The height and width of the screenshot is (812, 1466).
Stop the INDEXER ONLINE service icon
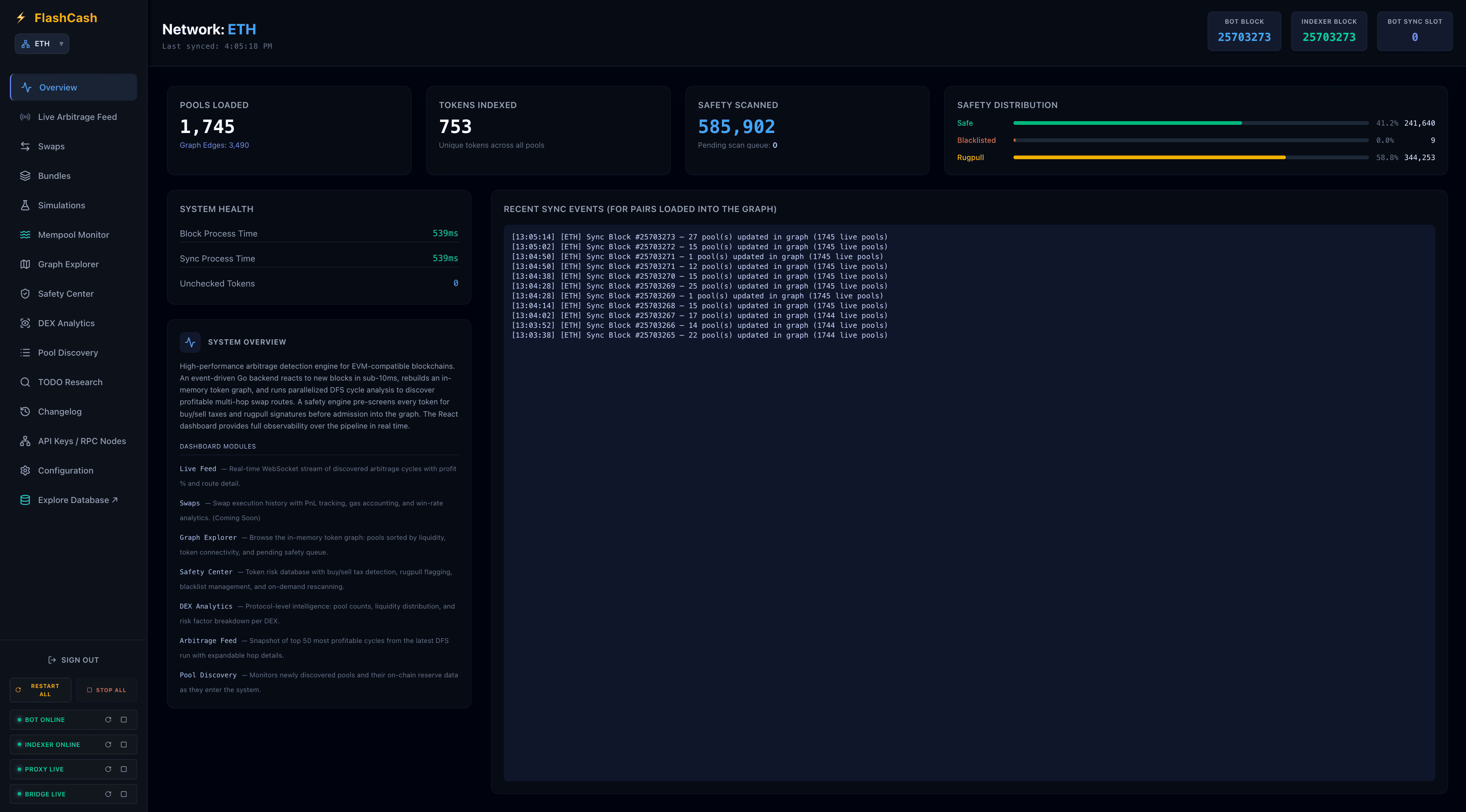click(124, 745)
